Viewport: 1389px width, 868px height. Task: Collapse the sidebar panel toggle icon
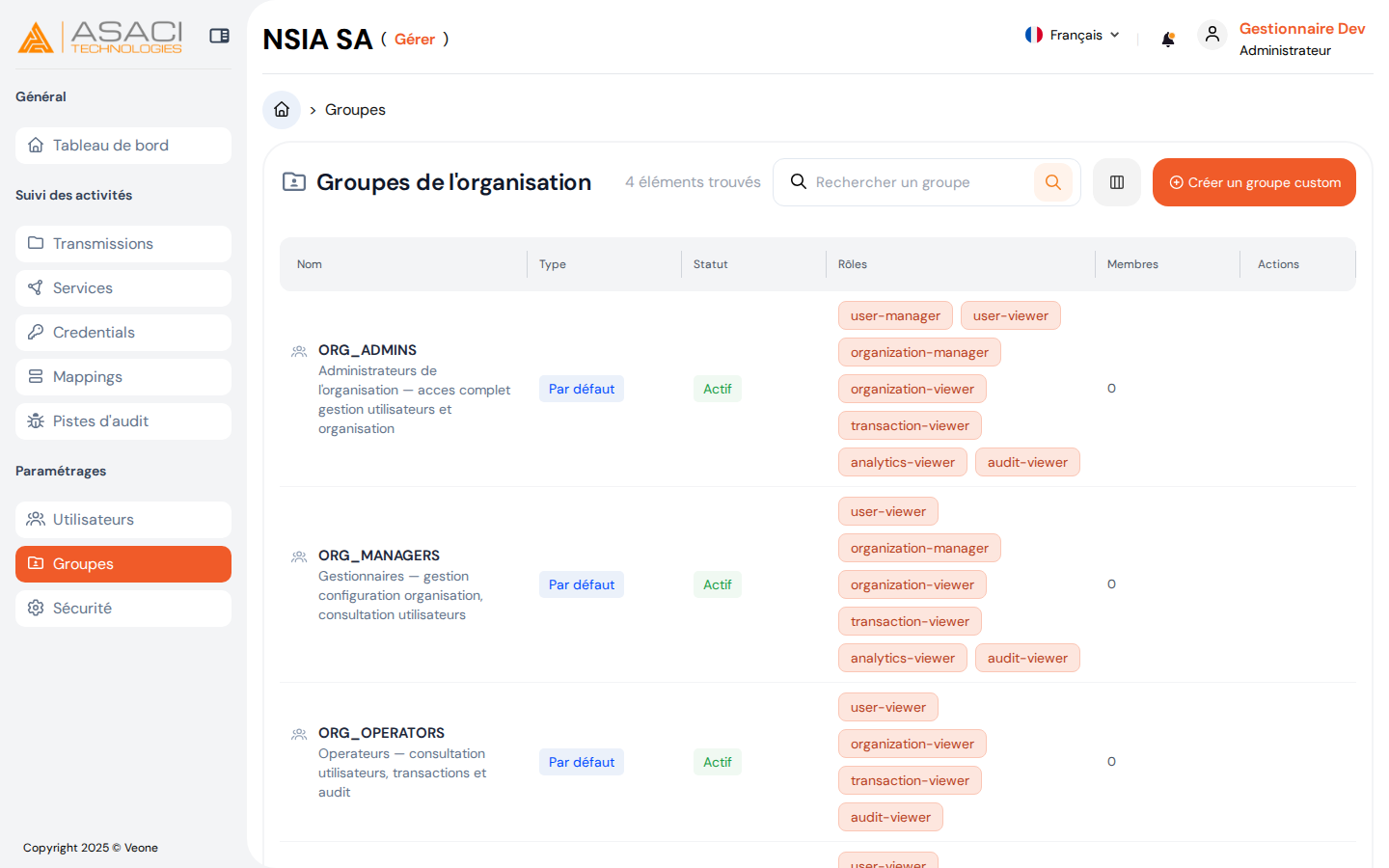[x=220, y=36]
